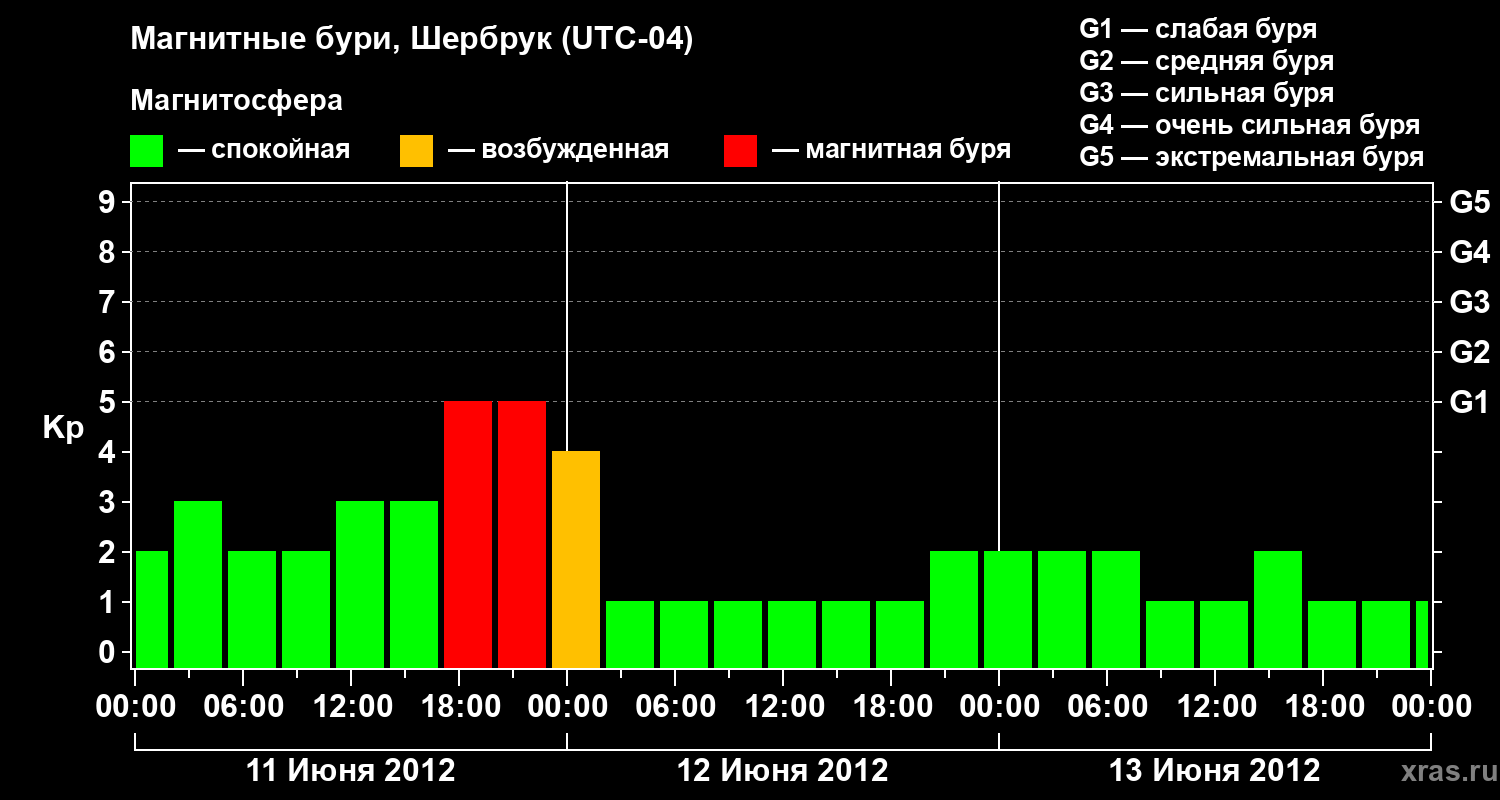Click the '12:00' time label under 12 June
Image resolution: width=1500 pixels, height=800 pixels.
tap(783, 707)
